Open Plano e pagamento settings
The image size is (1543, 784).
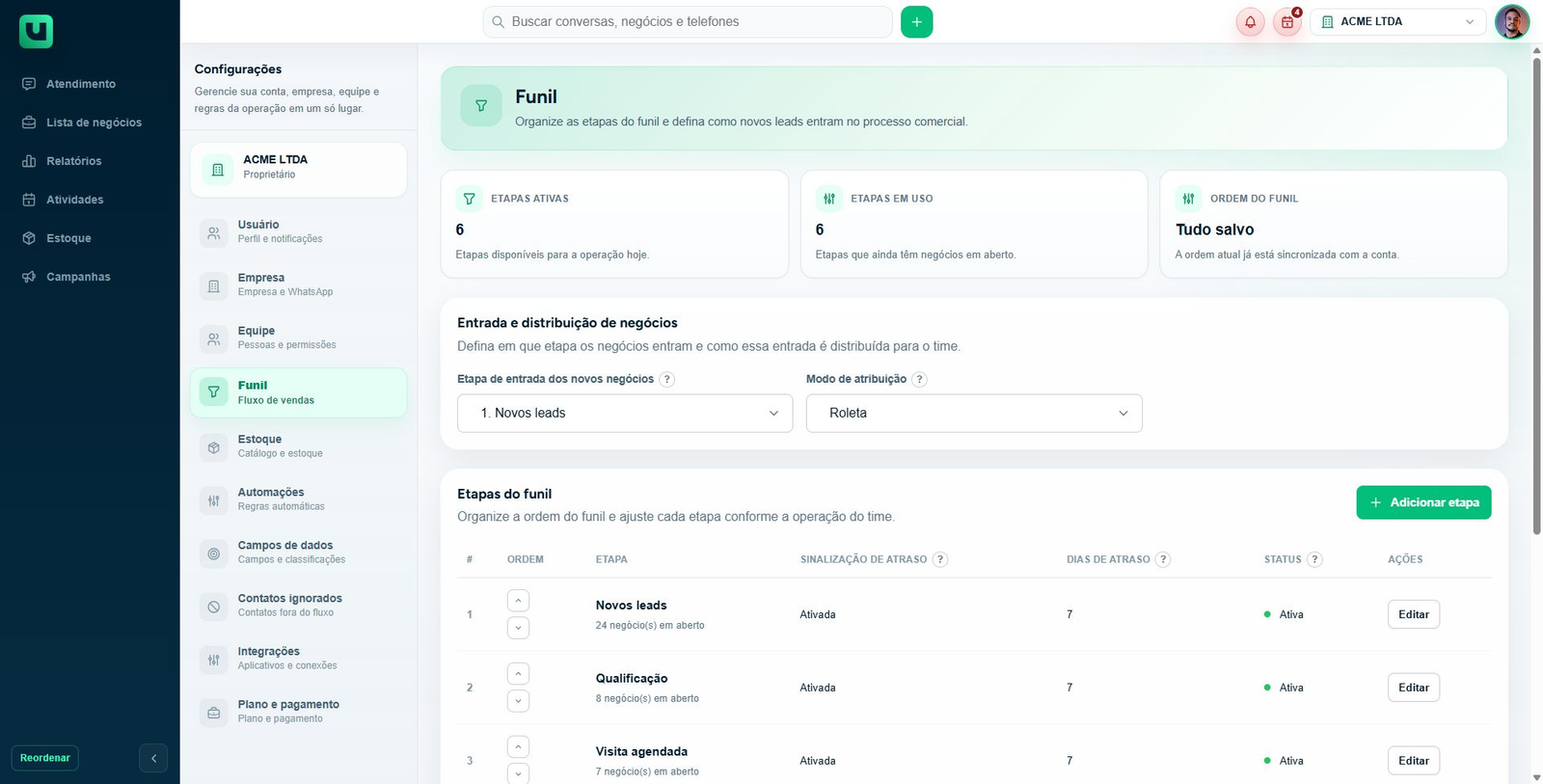click(298, 711)
